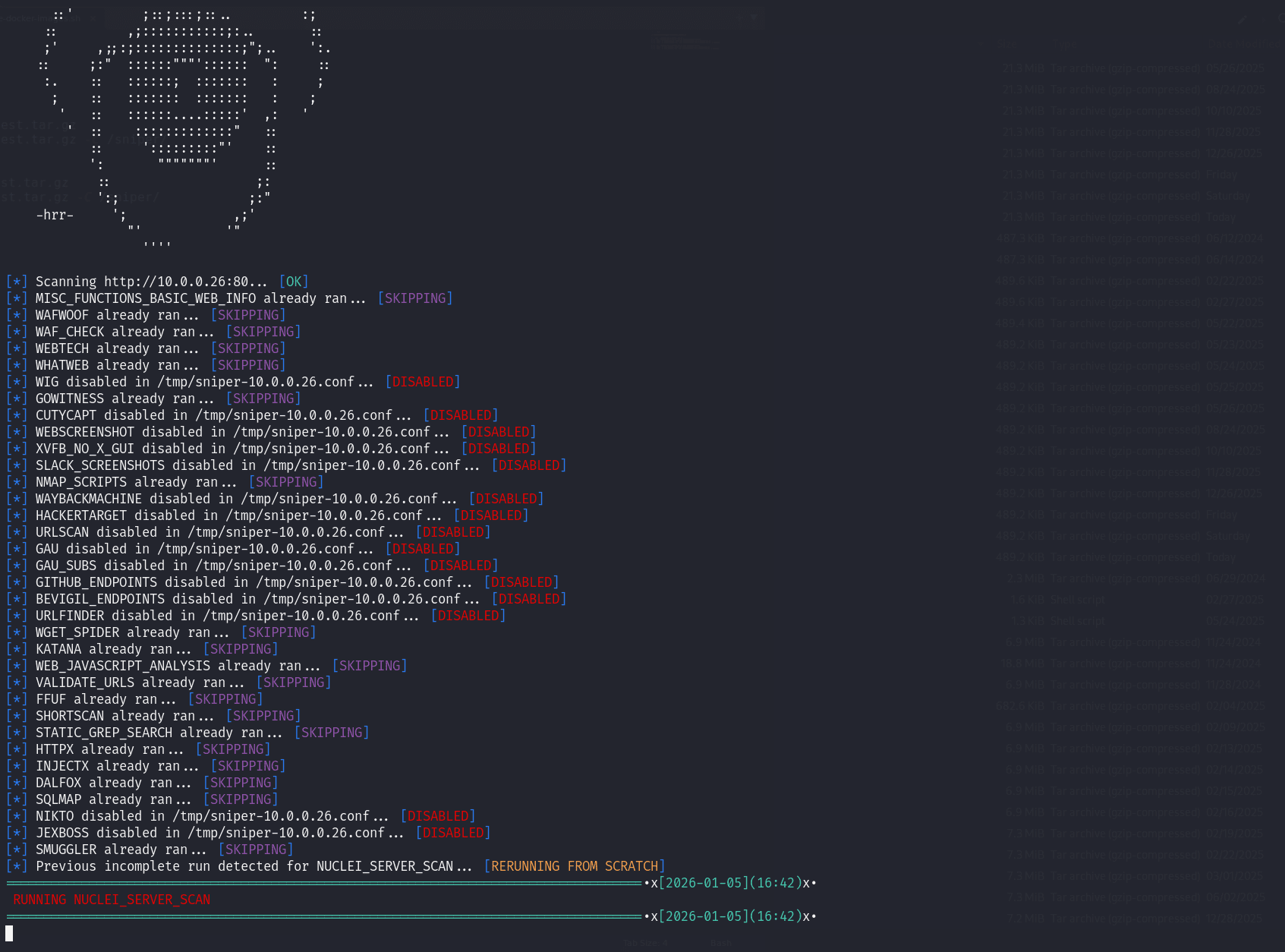Close the docker-images.sh terminal tab
This screenshot has width=1285, height=952.
(93, 18)
